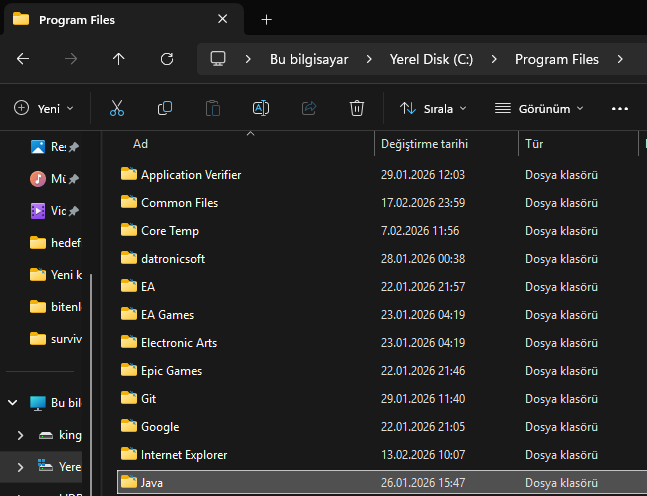Collapse Bu bilgisayar tree node in sidebar

tap(13, 402)
